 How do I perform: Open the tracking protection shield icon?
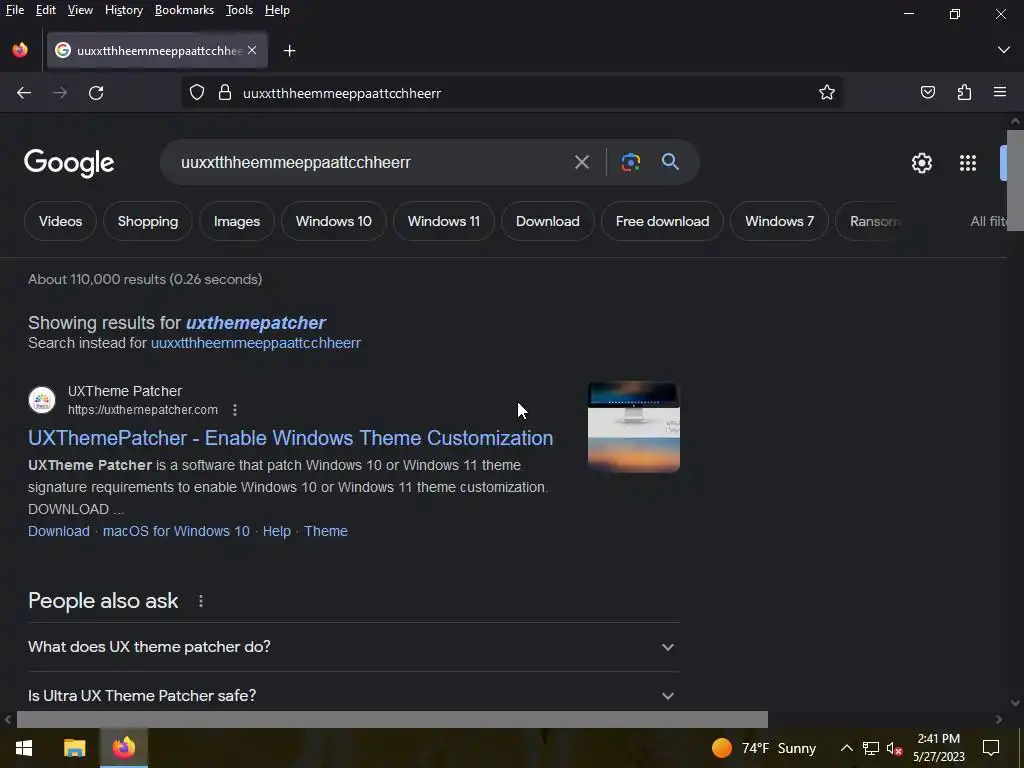pos(197,93)
